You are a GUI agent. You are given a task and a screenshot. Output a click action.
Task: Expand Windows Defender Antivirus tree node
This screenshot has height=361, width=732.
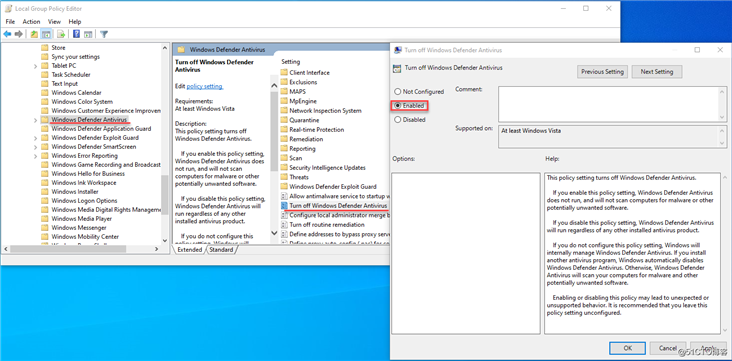[35, 120]
